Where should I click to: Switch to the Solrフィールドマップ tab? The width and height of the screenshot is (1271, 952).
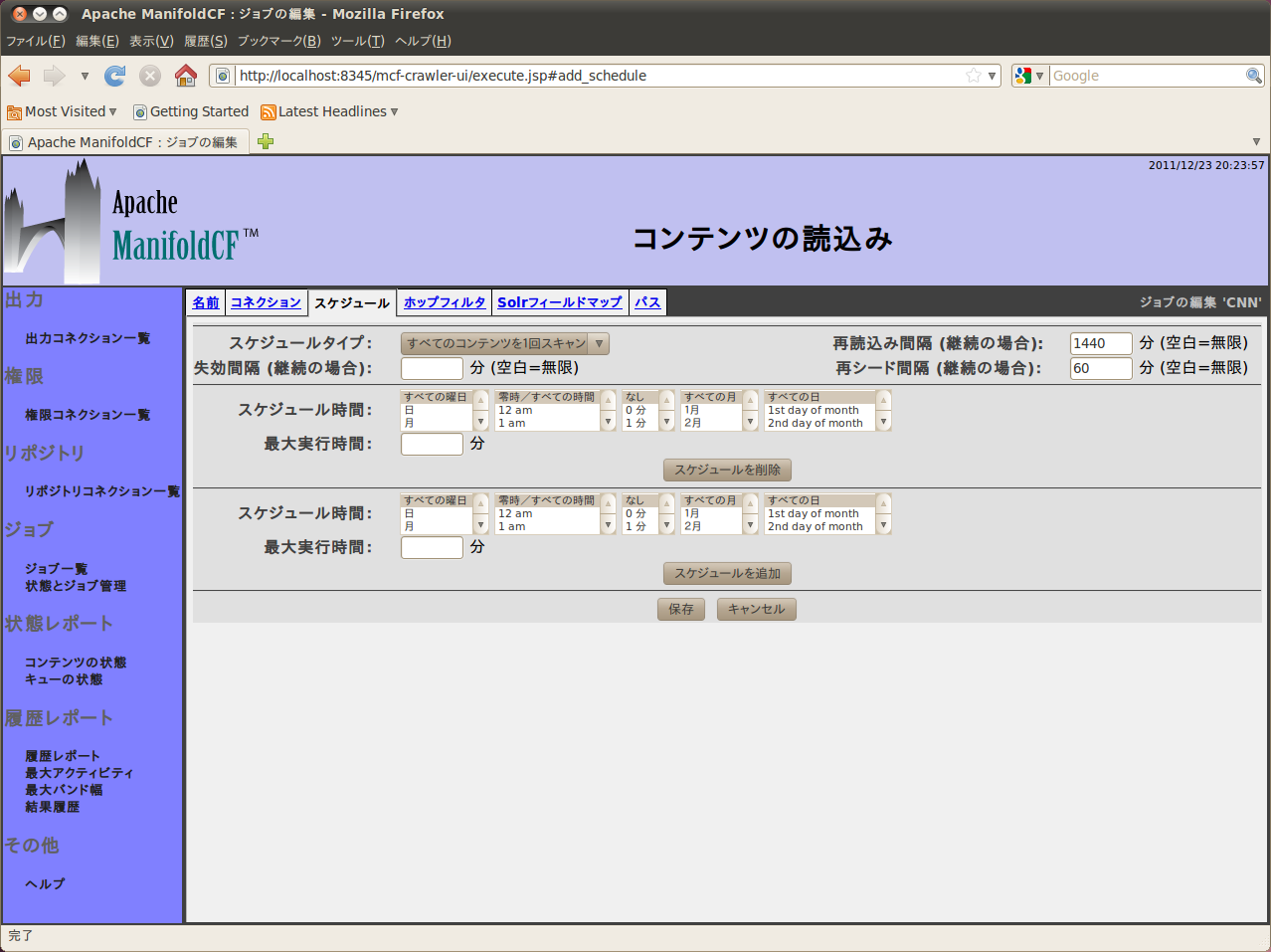(x=559, y=302)
